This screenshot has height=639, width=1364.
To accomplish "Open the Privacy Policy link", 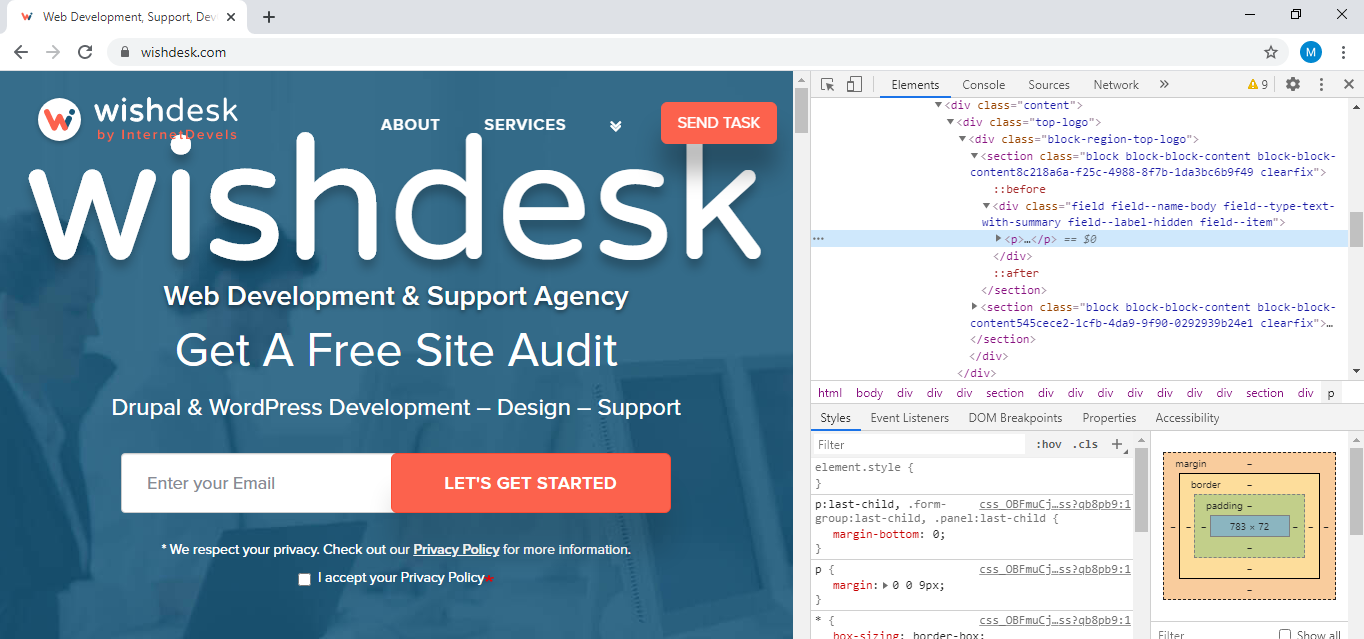I will pos(456,549).
